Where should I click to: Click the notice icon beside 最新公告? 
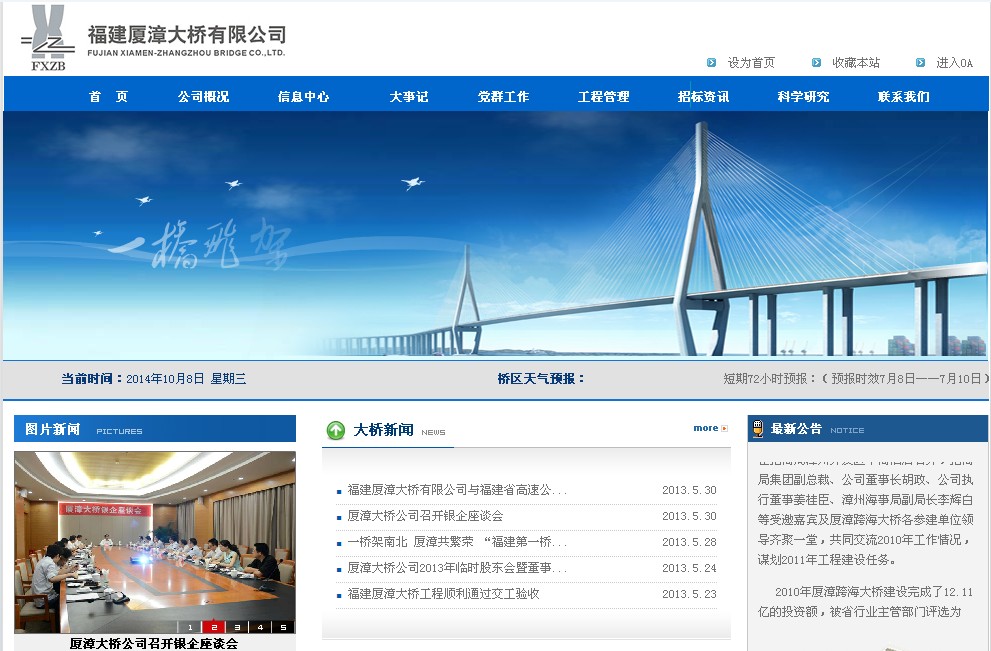coord(758,429)
